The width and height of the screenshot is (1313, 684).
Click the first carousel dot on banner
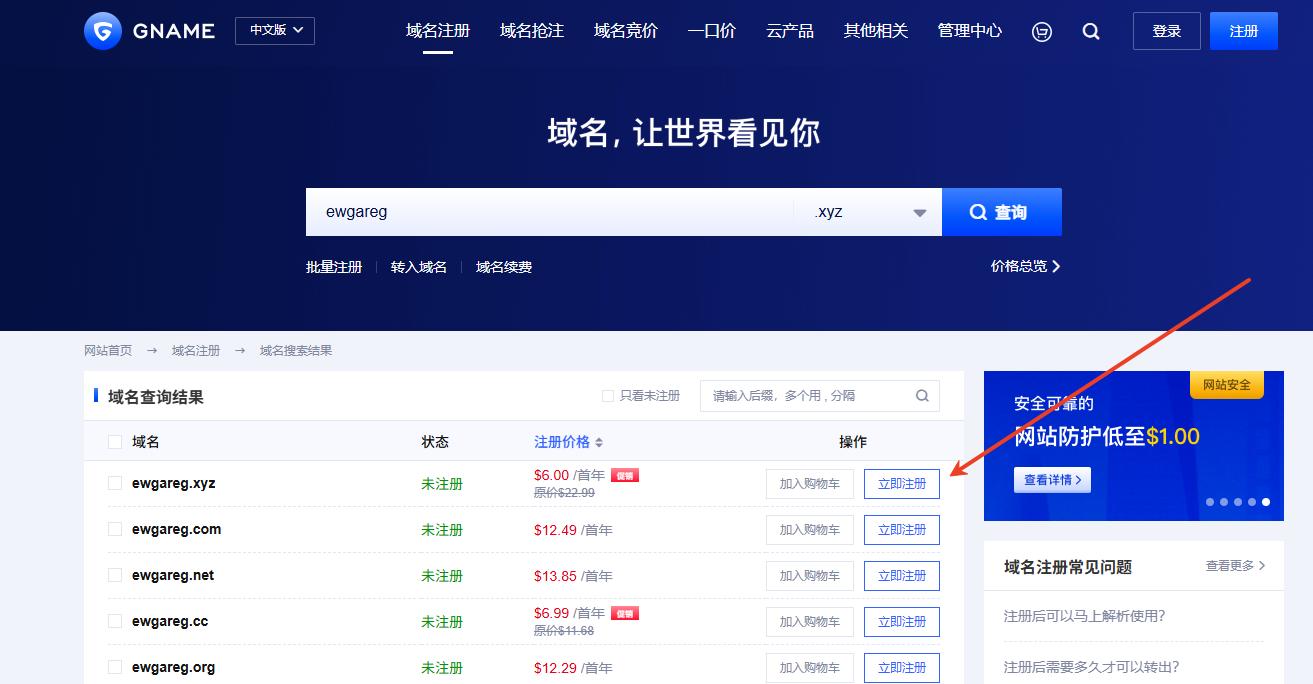click(x=1209, y=502)
